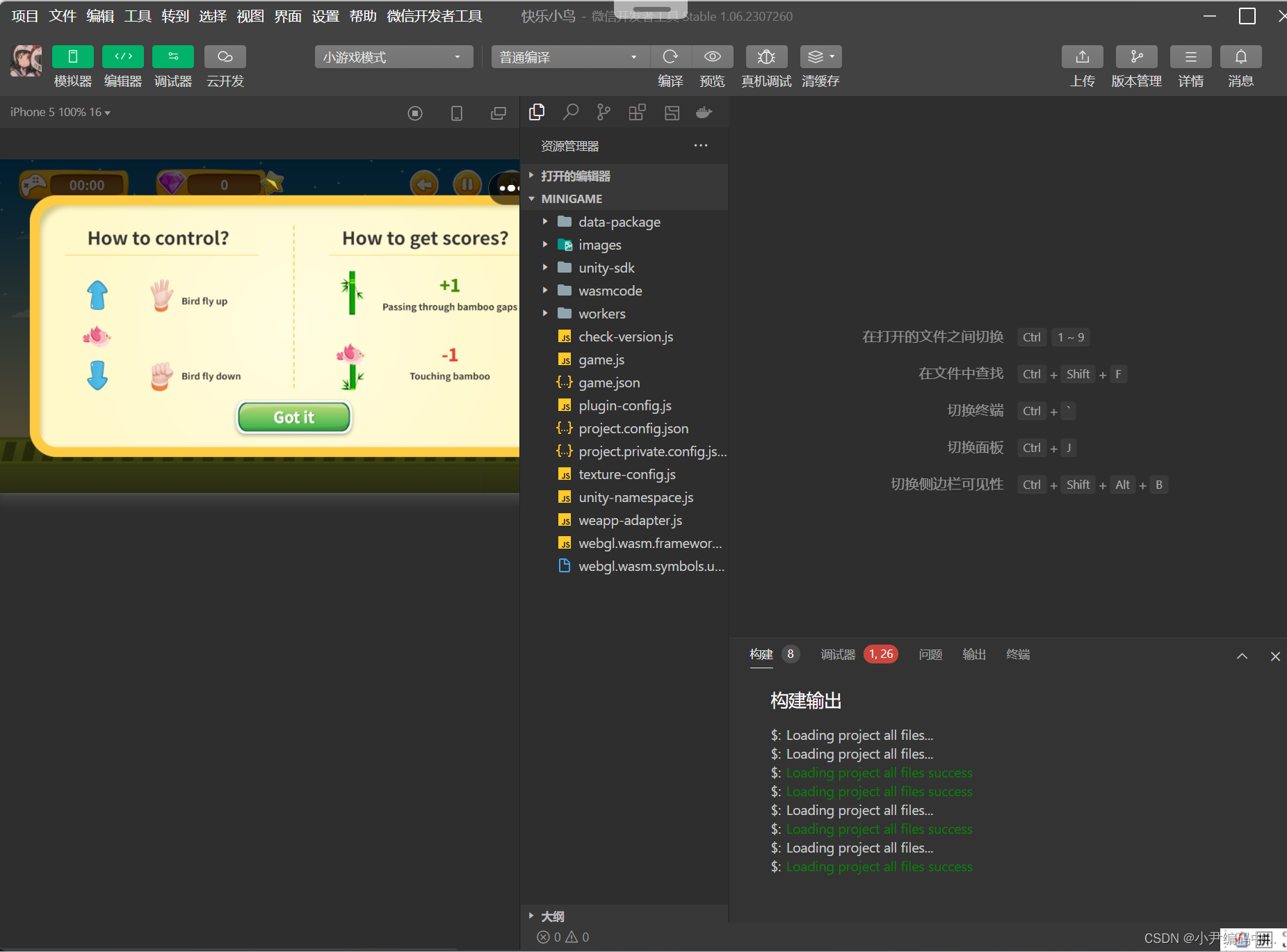Image resolution: width=1287 pixels, height=952 pixels.
Task: Click simulator stop/record icon
Action: click(415, 113)
